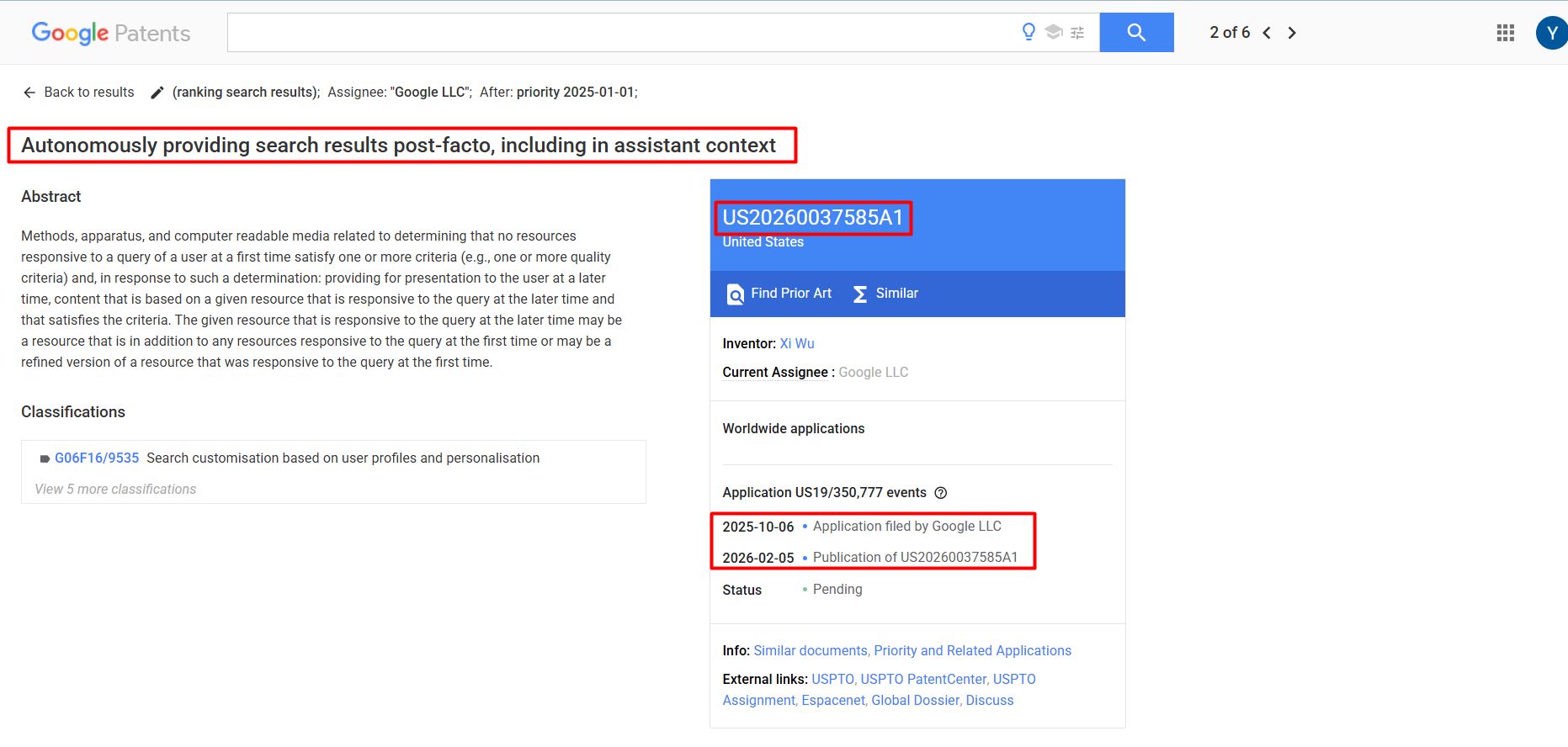Expand View 5 more classifications
Viewport: 1568px width, 747px height.
point(115,489)
